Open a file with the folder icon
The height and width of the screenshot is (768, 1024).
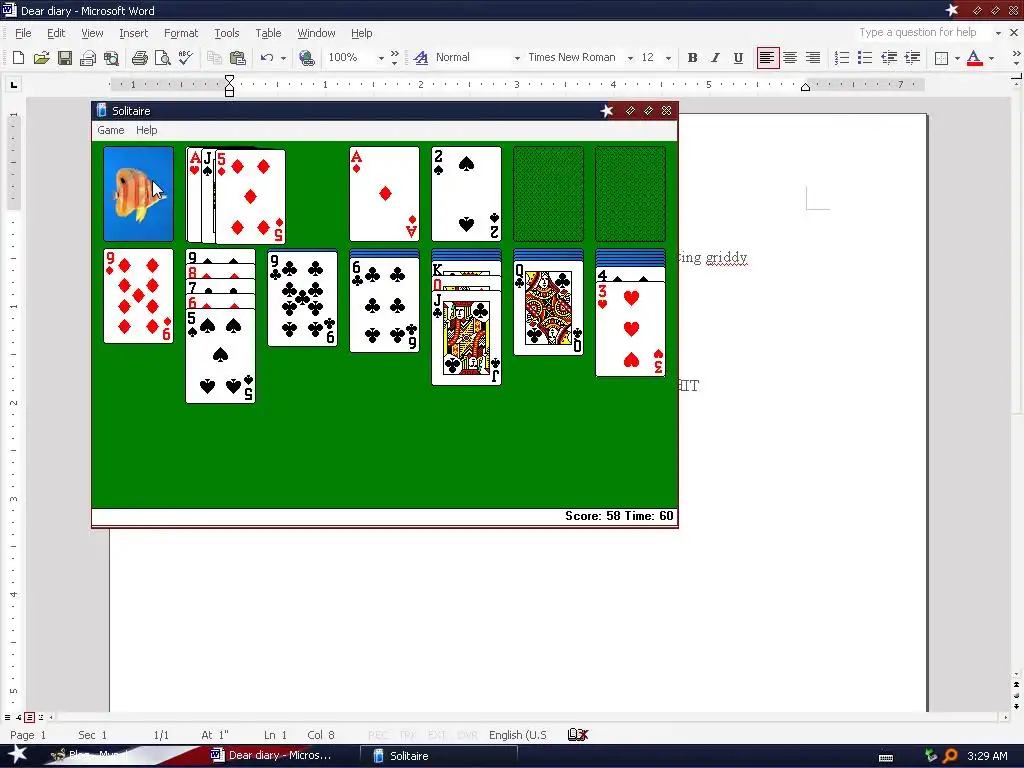(x=41, y=57)
